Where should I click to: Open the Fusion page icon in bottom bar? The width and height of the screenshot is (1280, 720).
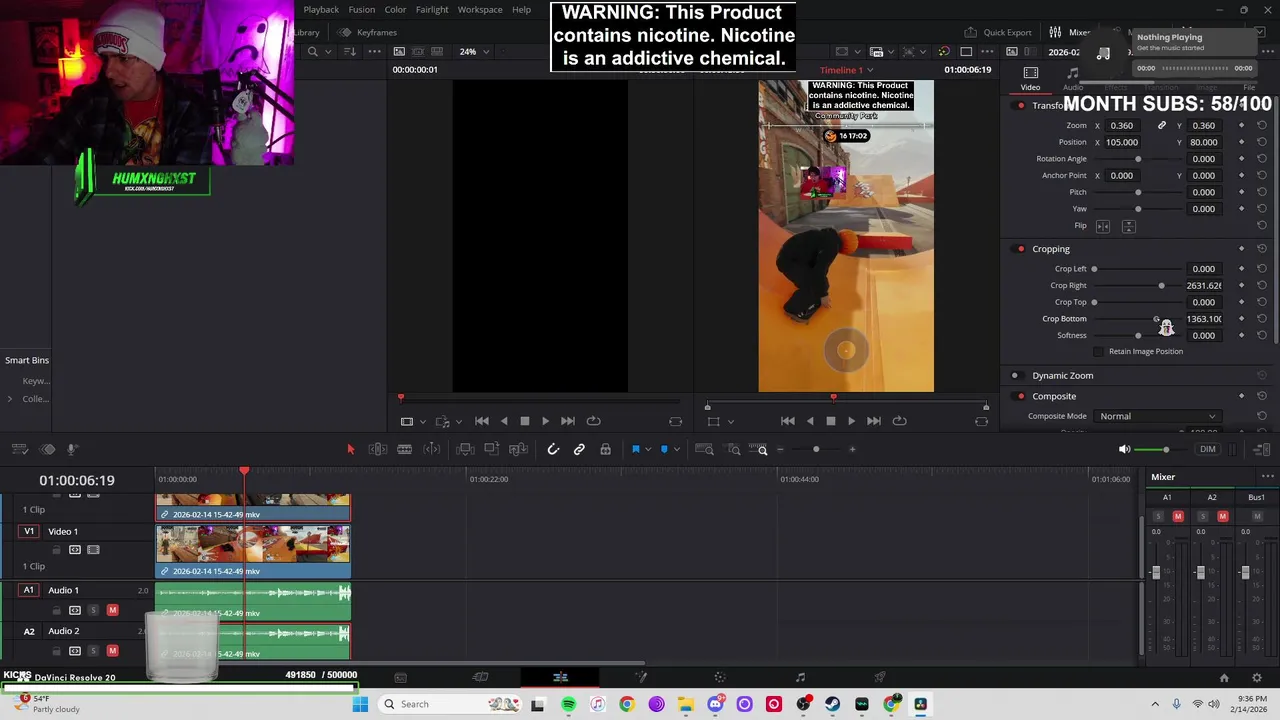[x=640, y=677]
